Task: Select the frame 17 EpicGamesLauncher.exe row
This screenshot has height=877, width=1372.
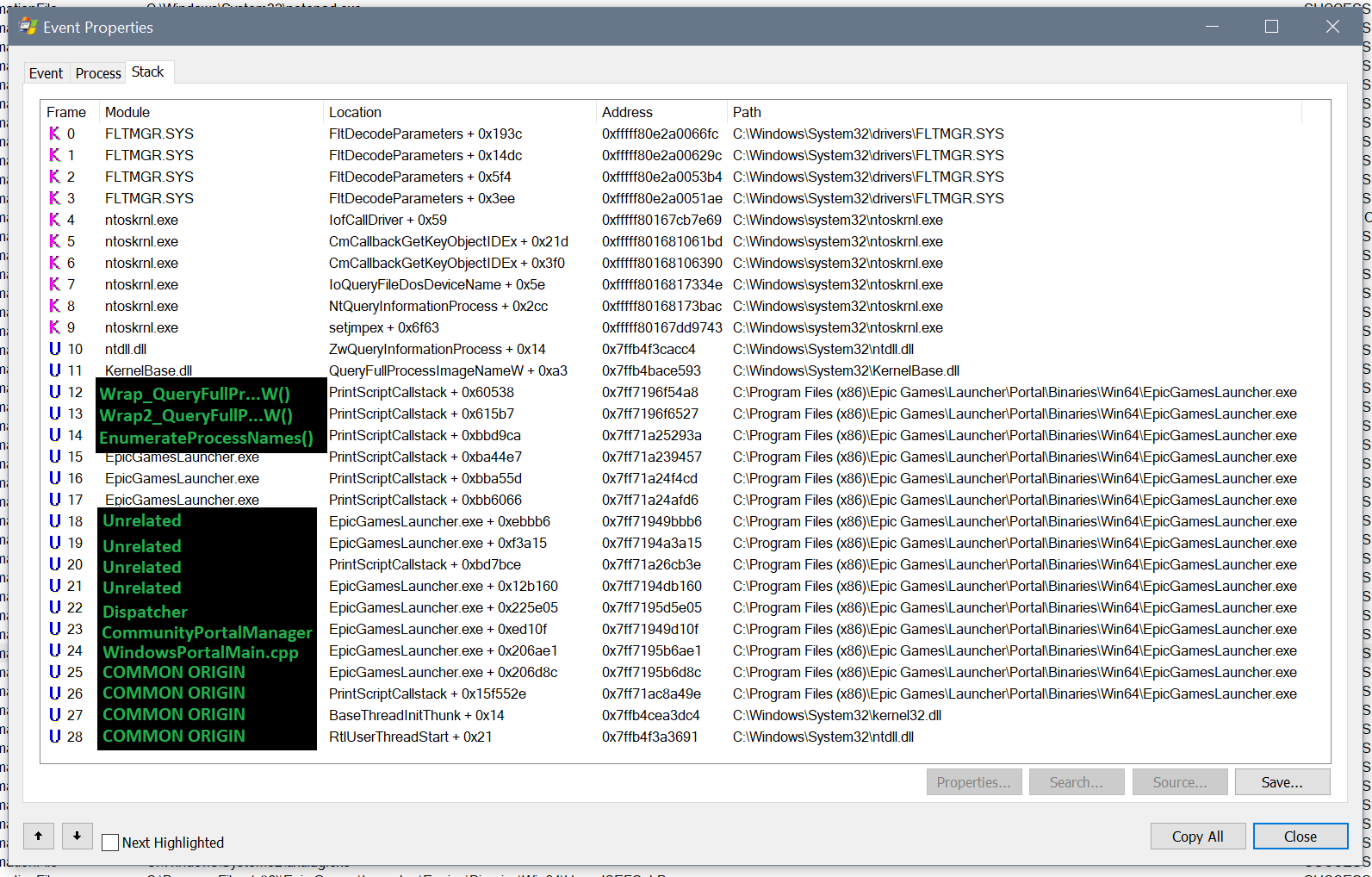Action: click(x=685, y=500)
